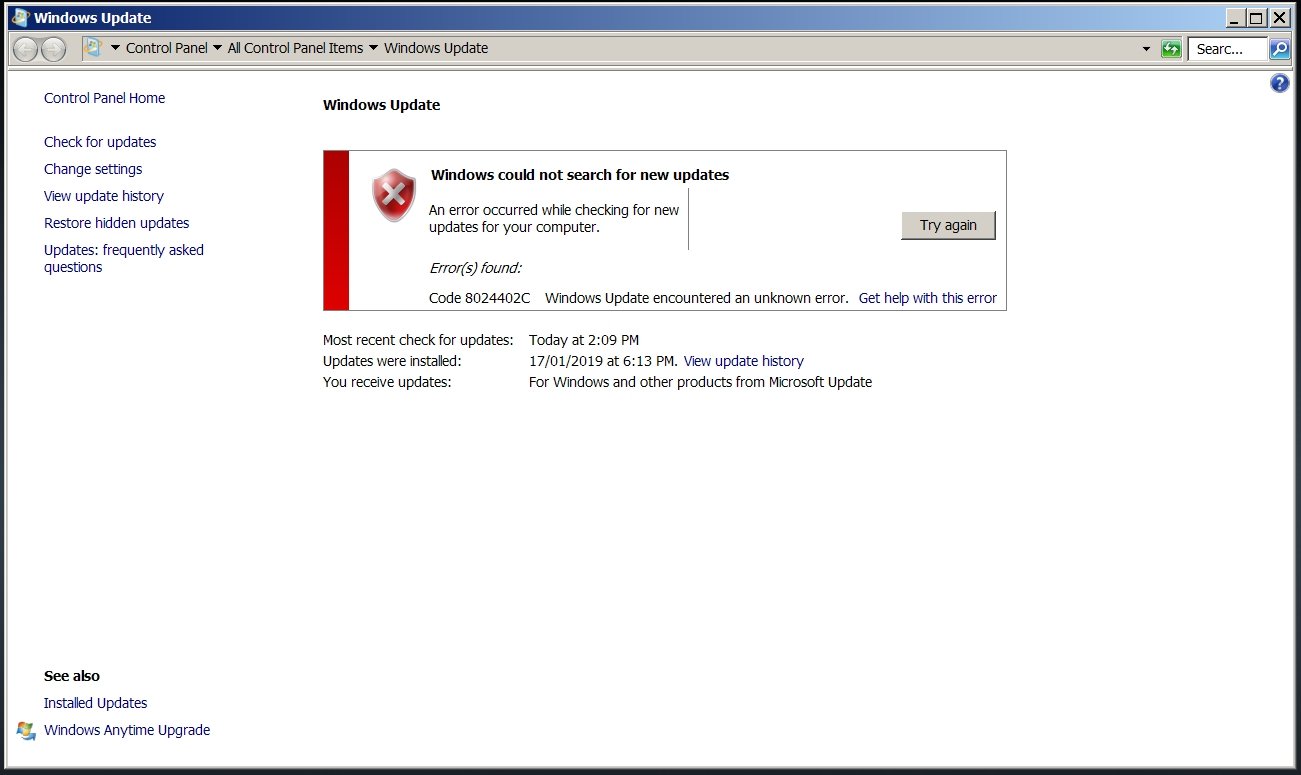This screenshot has width=1301, height=775.
Task: Select Windows Update breadcrumb
Action: [436, 48]
